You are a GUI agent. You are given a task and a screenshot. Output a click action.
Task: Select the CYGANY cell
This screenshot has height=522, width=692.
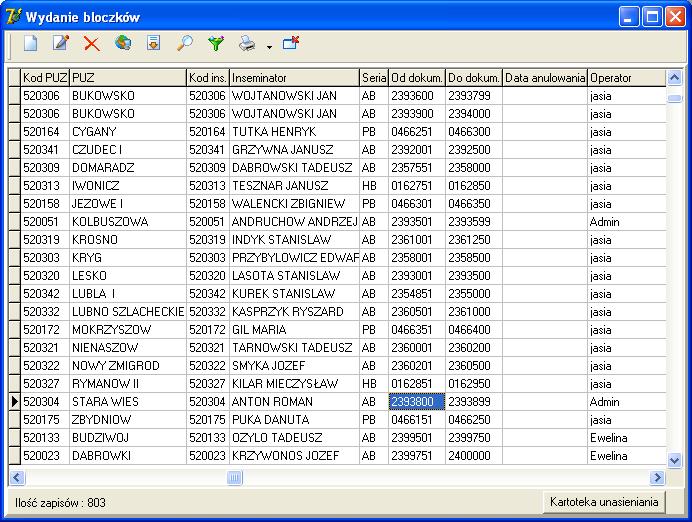[x=128, y=131]
